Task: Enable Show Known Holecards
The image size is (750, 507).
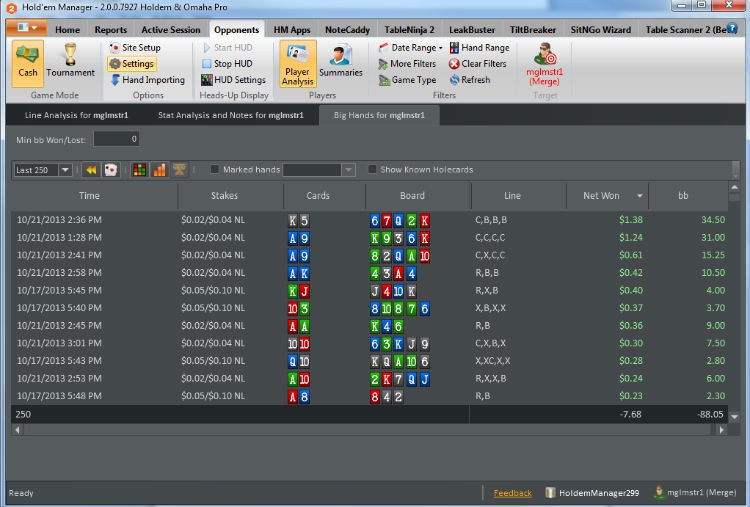Action: coord(373,170)
